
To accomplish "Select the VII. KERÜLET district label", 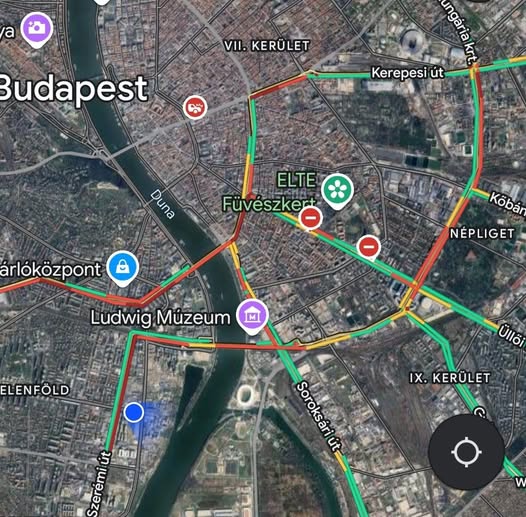I will [267, 46].
